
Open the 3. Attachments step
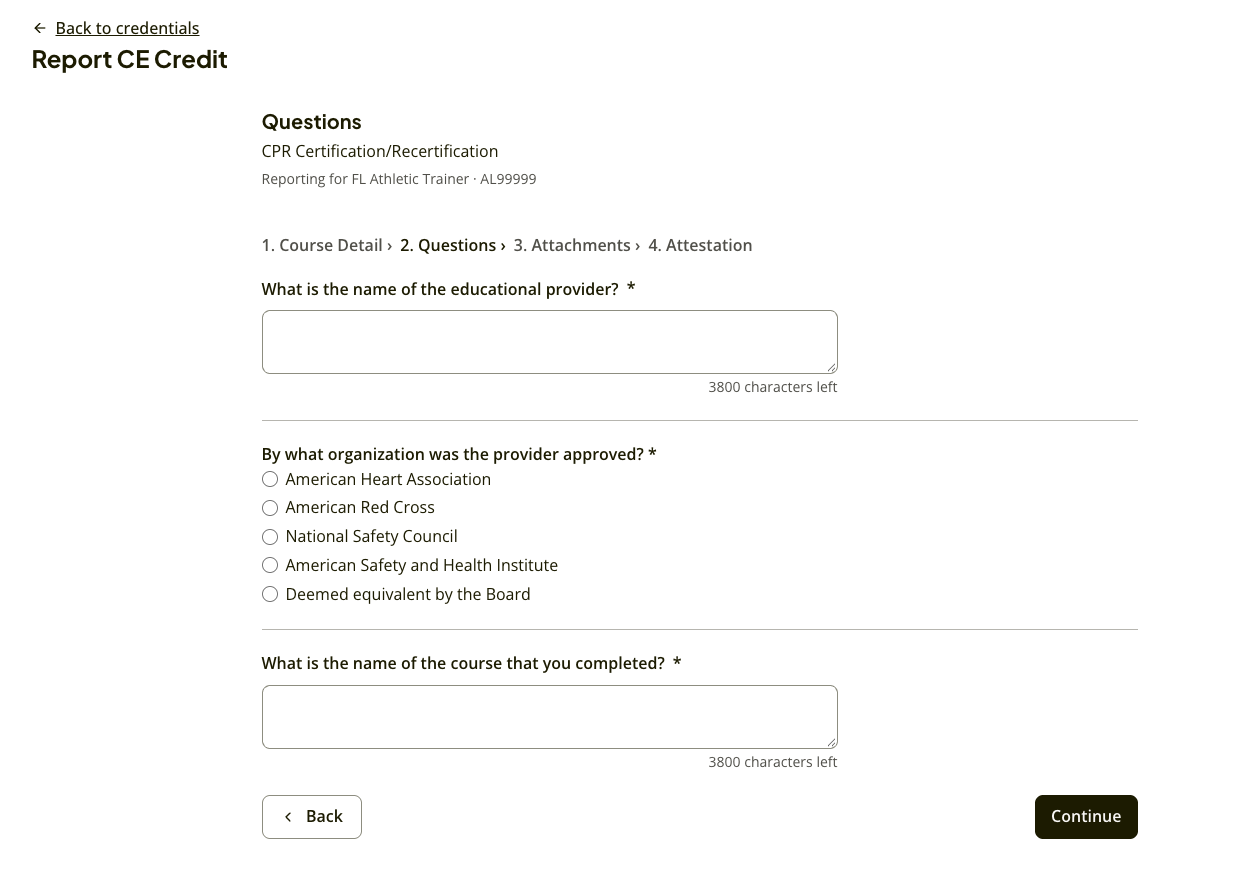572,245
